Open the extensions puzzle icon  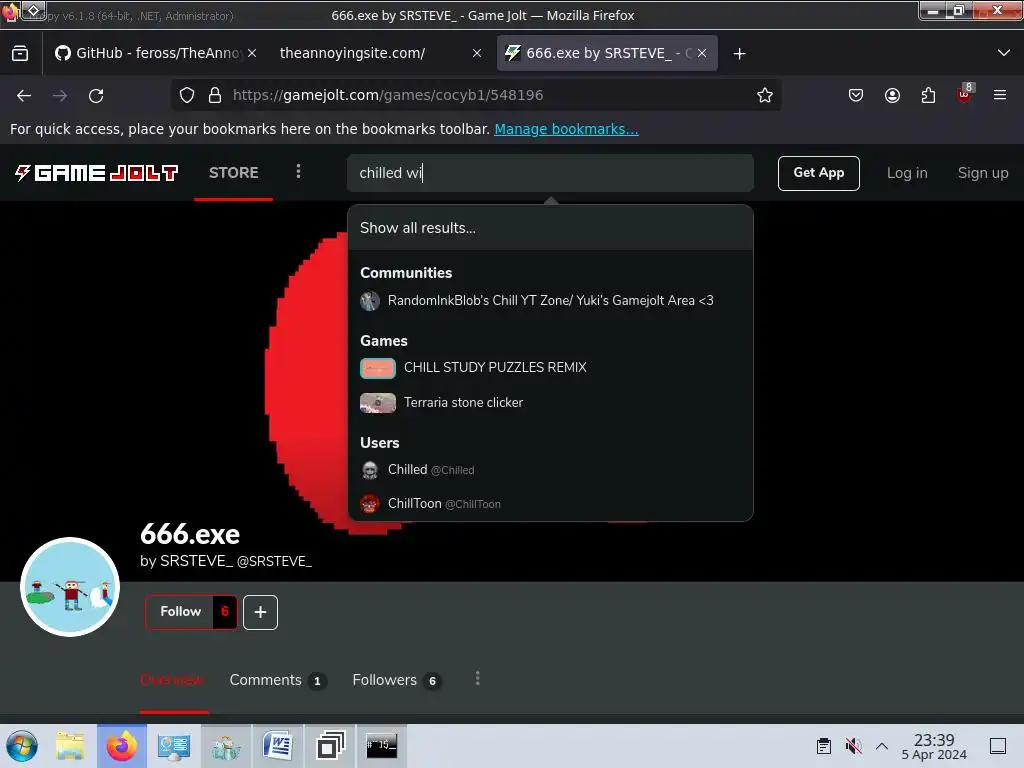[928, 95]
